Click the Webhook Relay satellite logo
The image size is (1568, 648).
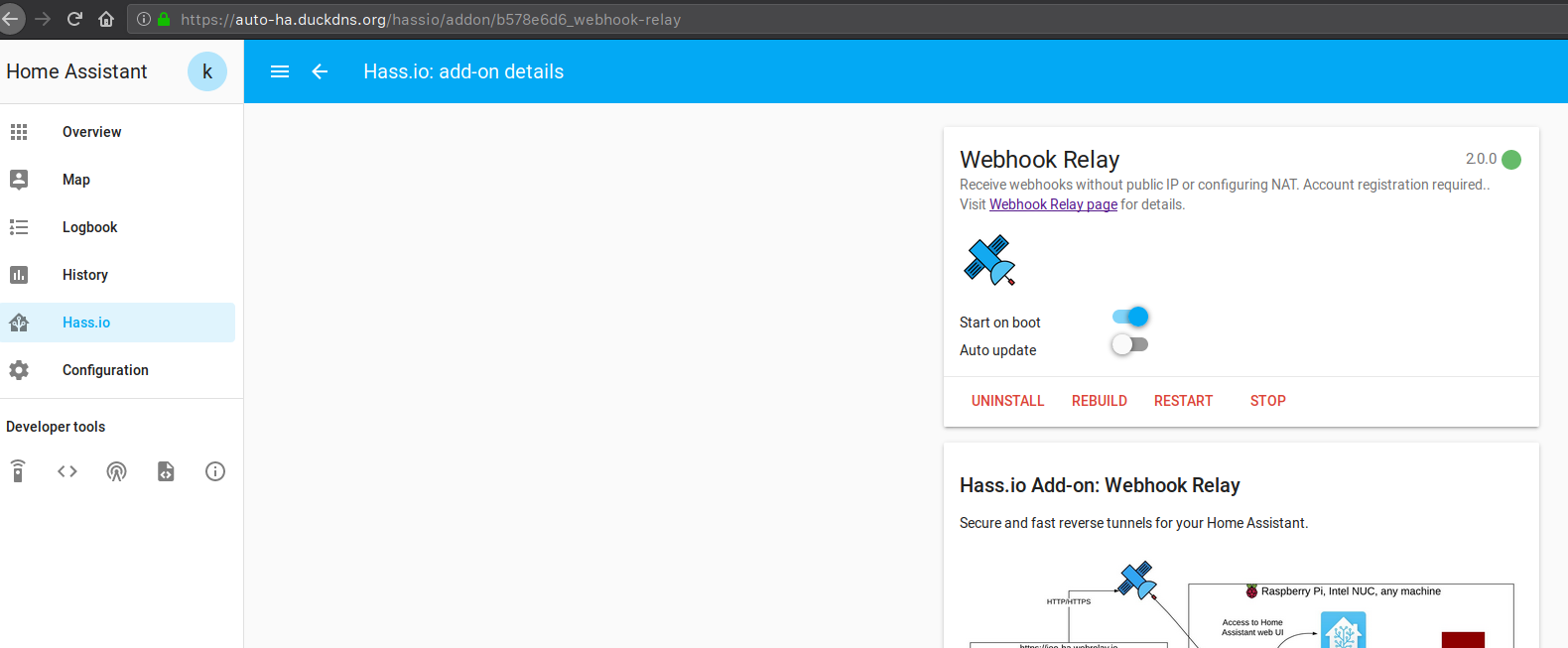click(x=989, y=260)
